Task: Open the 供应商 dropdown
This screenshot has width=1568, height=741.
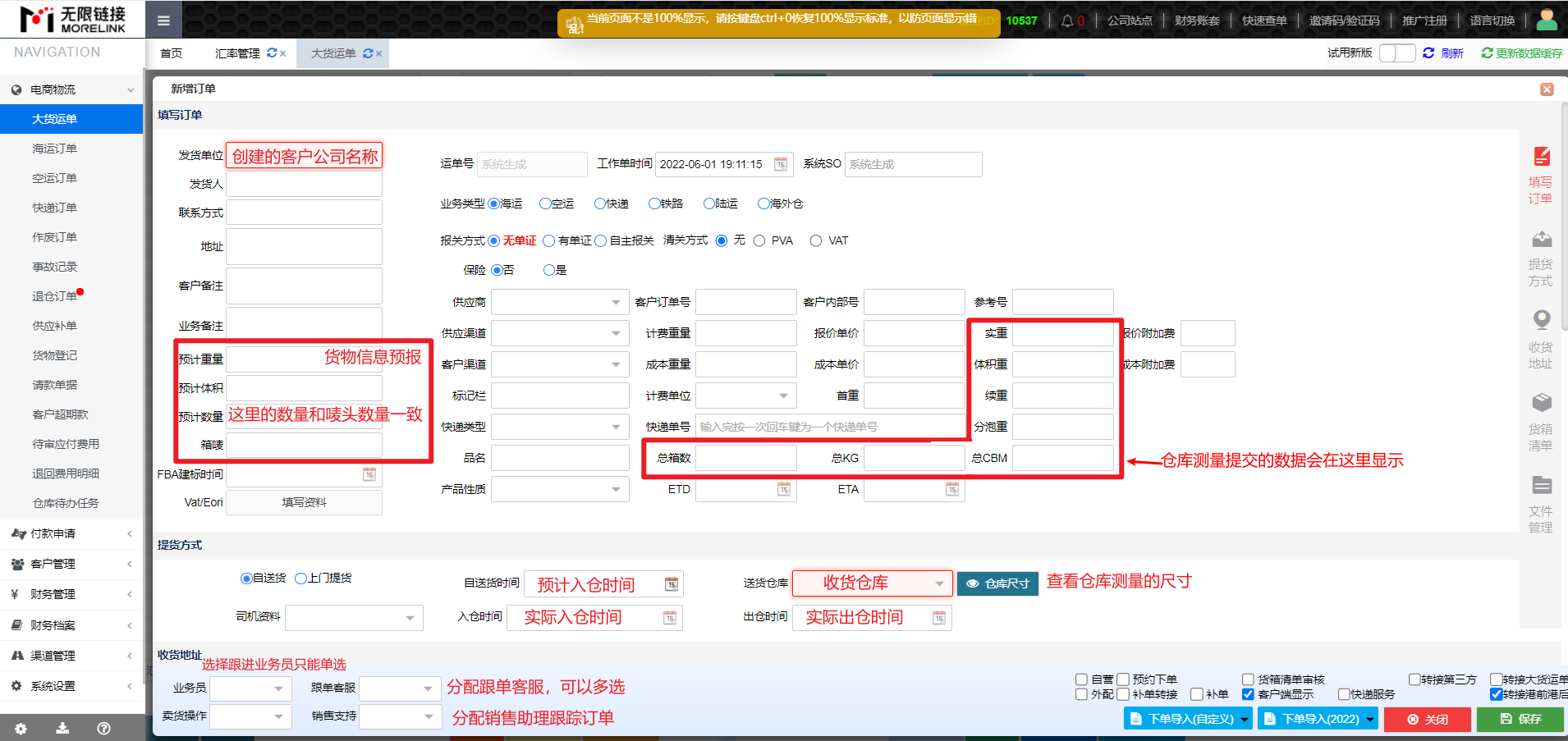Action: [559, 302]
